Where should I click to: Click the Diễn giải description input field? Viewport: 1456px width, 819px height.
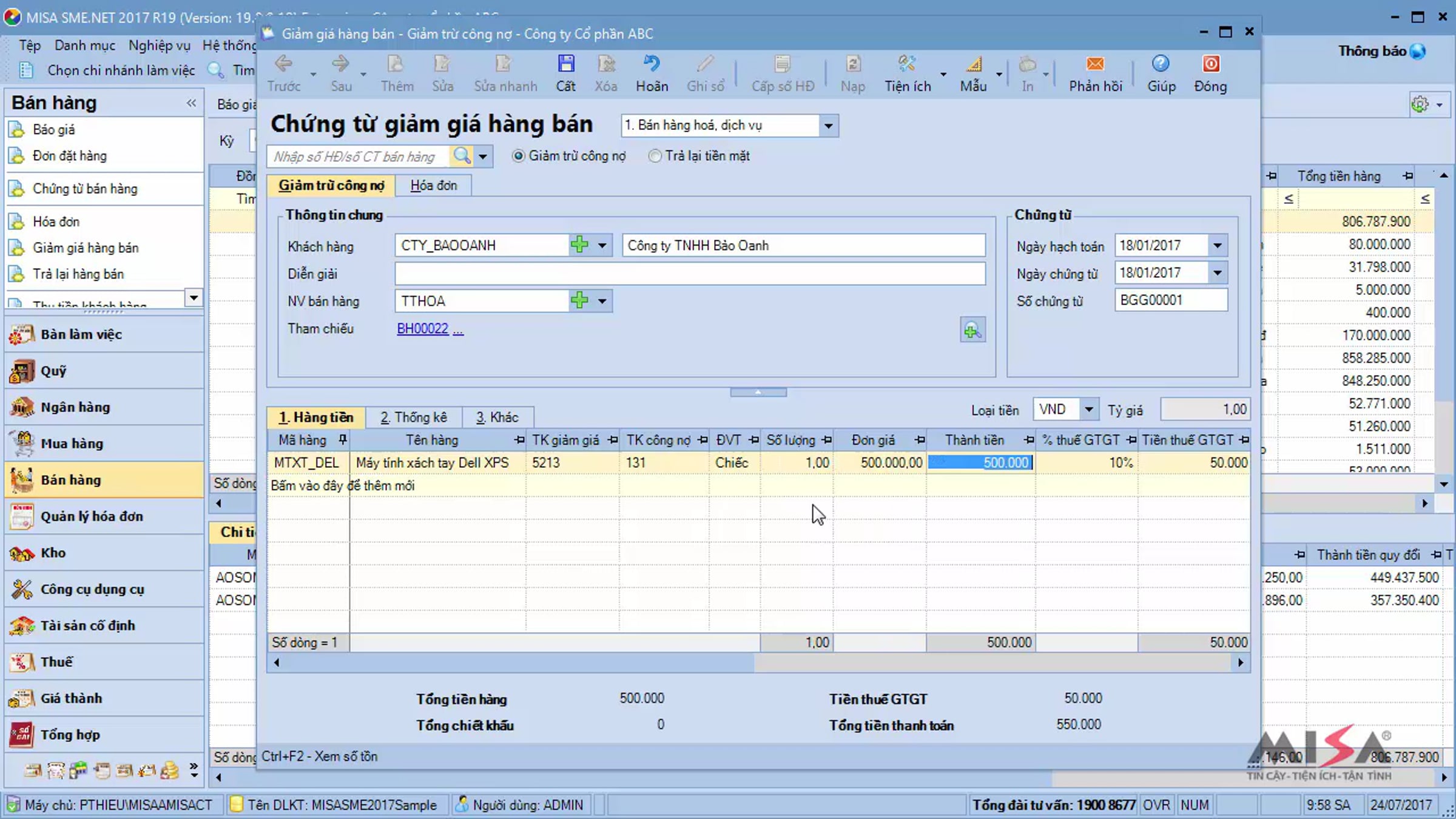point(690,274)
